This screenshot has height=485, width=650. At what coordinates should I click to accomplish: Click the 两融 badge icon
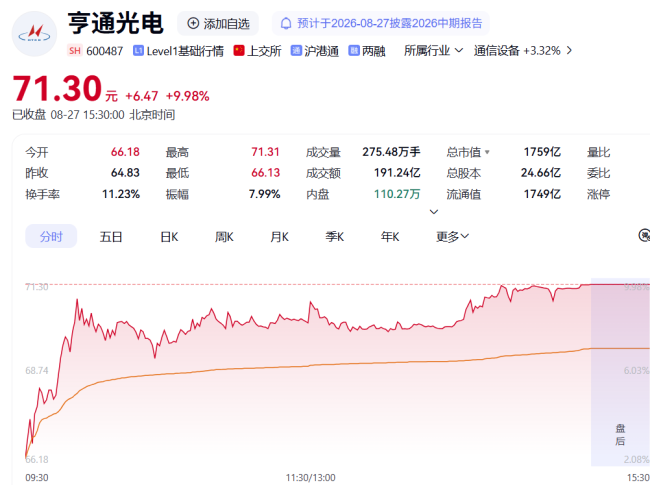[x=354, y=51]
